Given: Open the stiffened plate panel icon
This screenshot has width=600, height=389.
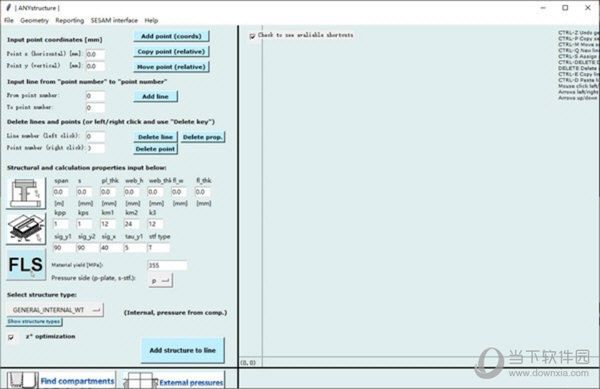Looking at the screenshot, I should point(26,228).
